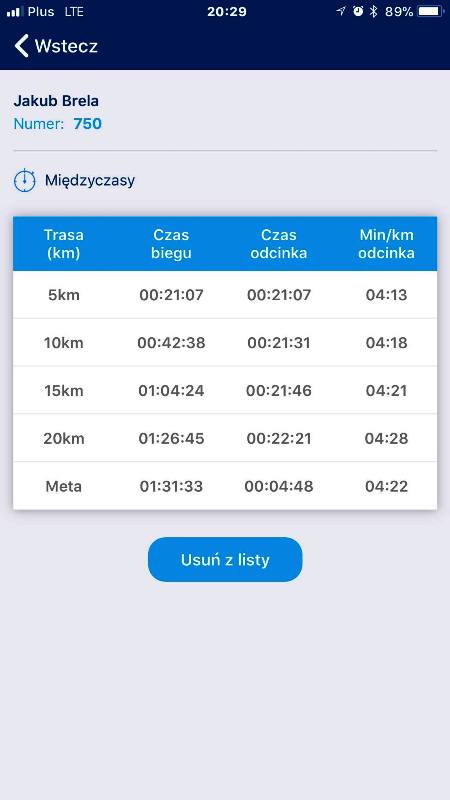Tap the battery icon in status bar
The height and width of the screenshot is (800, 450).
[x=430, y=12]
